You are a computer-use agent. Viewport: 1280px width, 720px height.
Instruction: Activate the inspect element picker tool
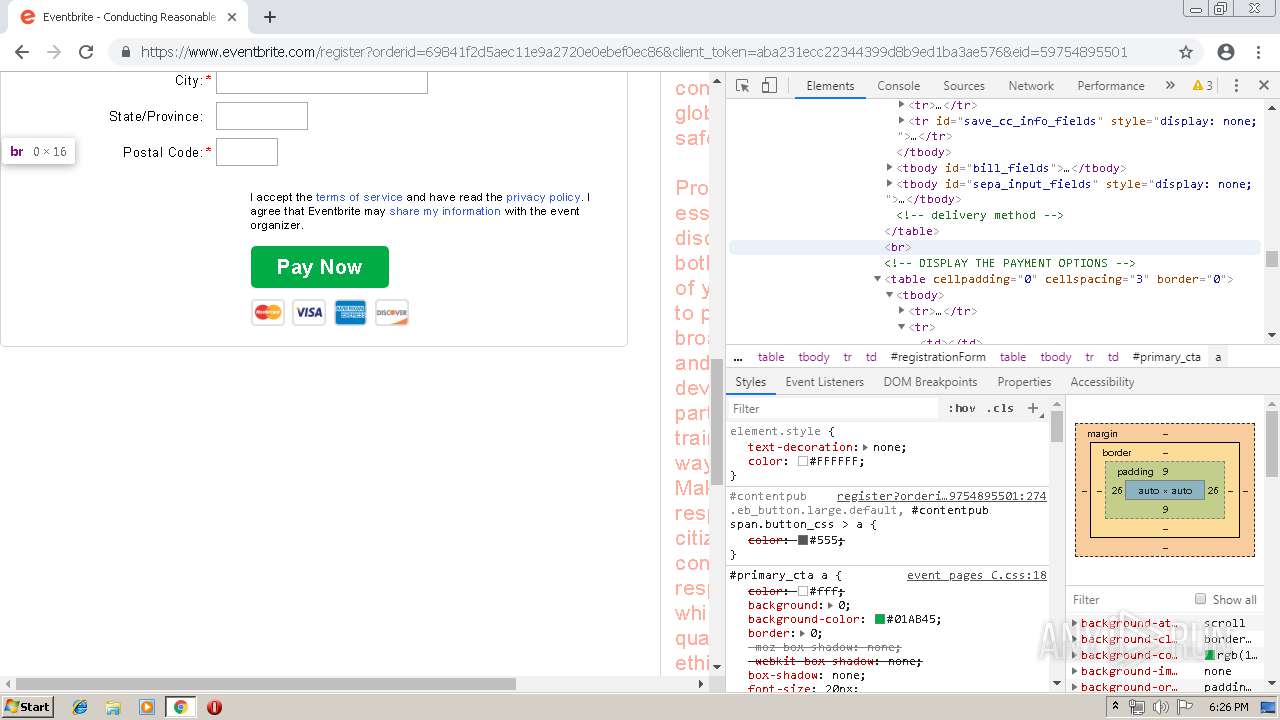742,86
